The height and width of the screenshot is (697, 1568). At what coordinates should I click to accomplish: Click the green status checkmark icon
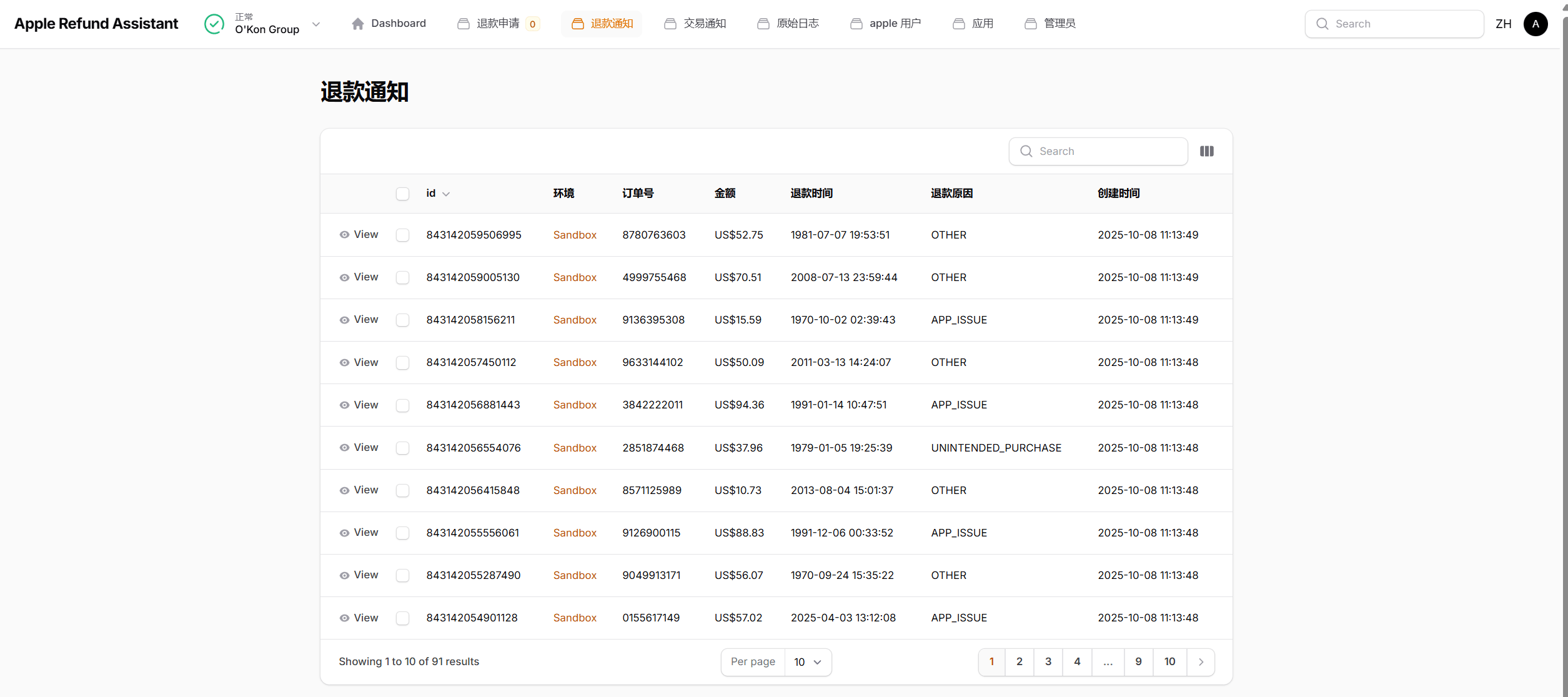click(x=214, y=24)
